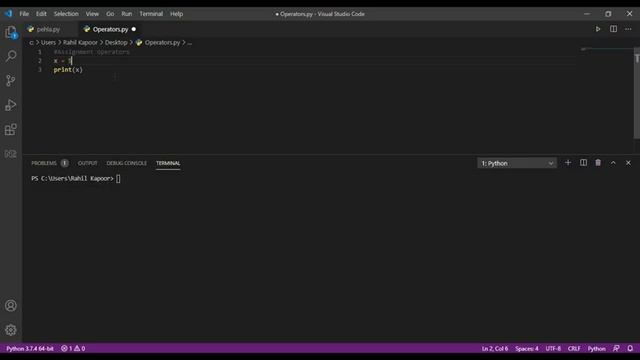Image resolution: width=640 pixels, height=360 pixels.
Task: Click the comment on line 1
Action: [x=91, y=52]
